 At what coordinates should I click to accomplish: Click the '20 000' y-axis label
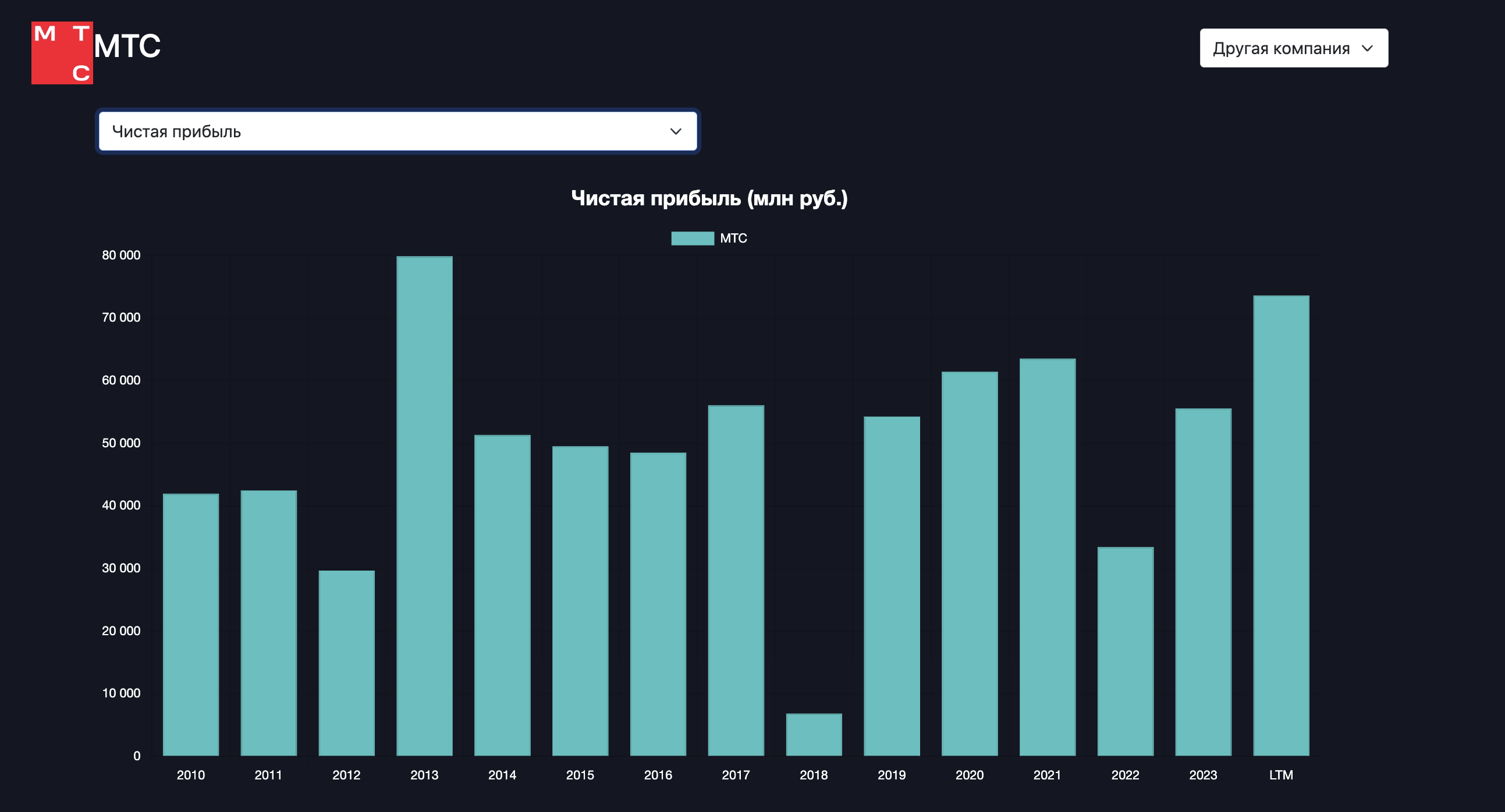tap(121, 631)
